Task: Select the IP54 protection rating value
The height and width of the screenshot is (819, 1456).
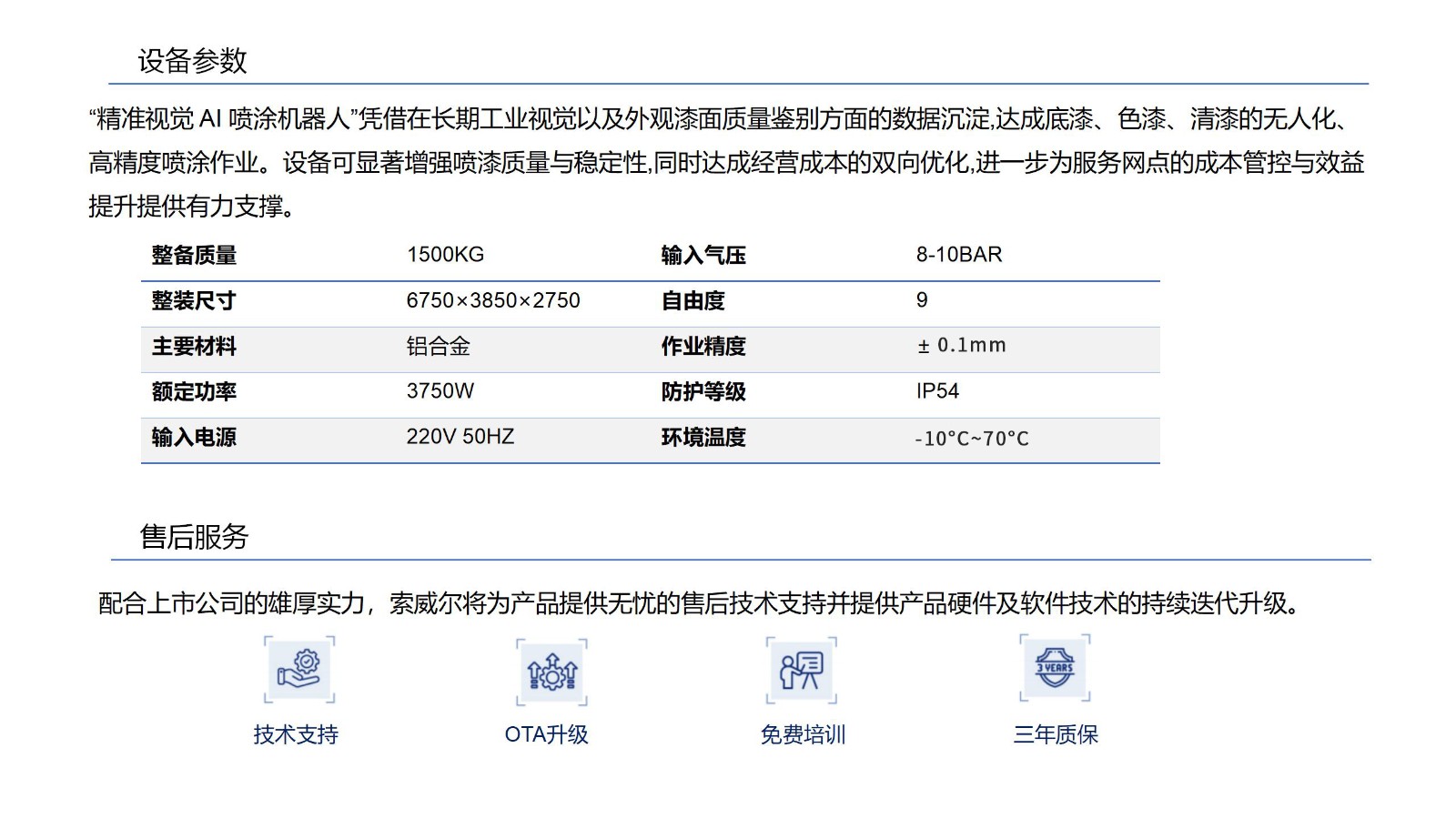Action: pos(937,391)
